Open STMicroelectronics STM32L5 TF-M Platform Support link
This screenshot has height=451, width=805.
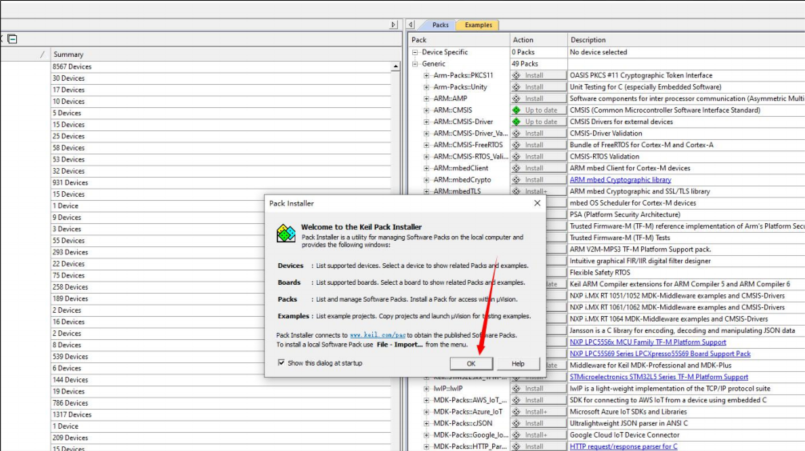pos(659,377)
